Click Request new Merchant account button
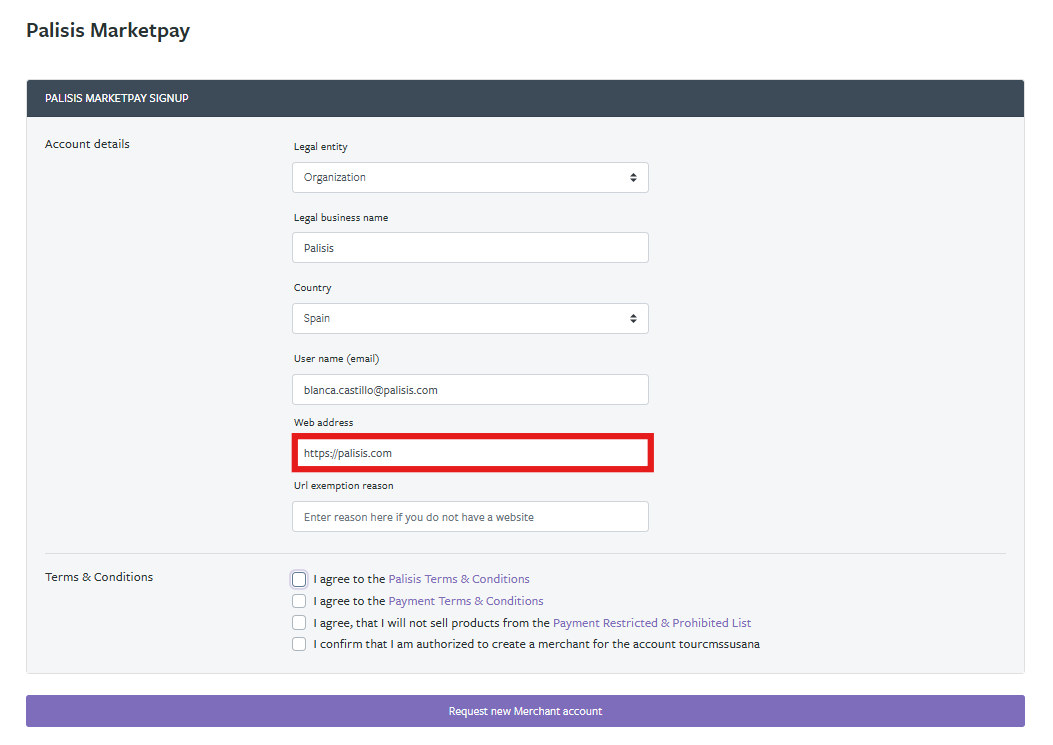This screenshot has width=1053, height=745. coord(525,711)
